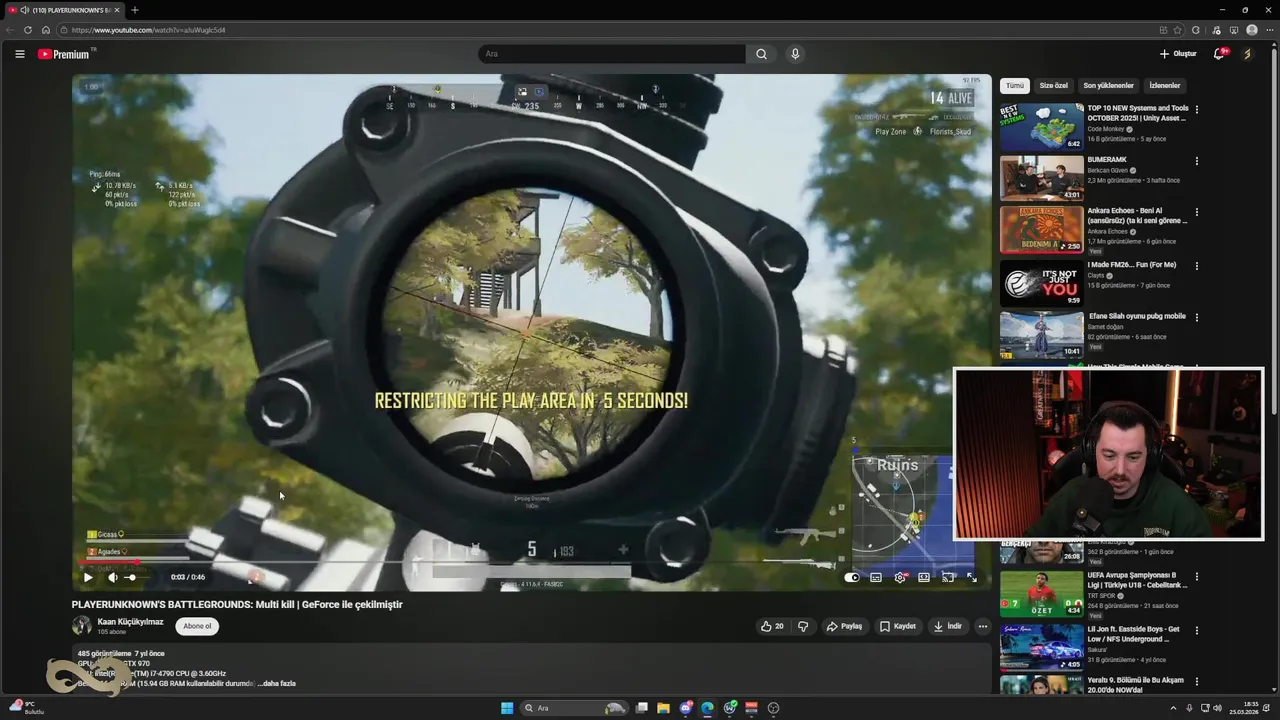Open options menu for TOP 10 NEW Systems video

click(x=1196, y=109)
